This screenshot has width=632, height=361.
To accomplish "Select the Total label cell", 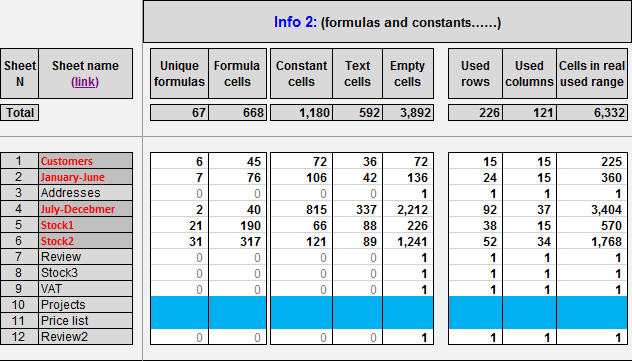I will (x=20, y=112).
